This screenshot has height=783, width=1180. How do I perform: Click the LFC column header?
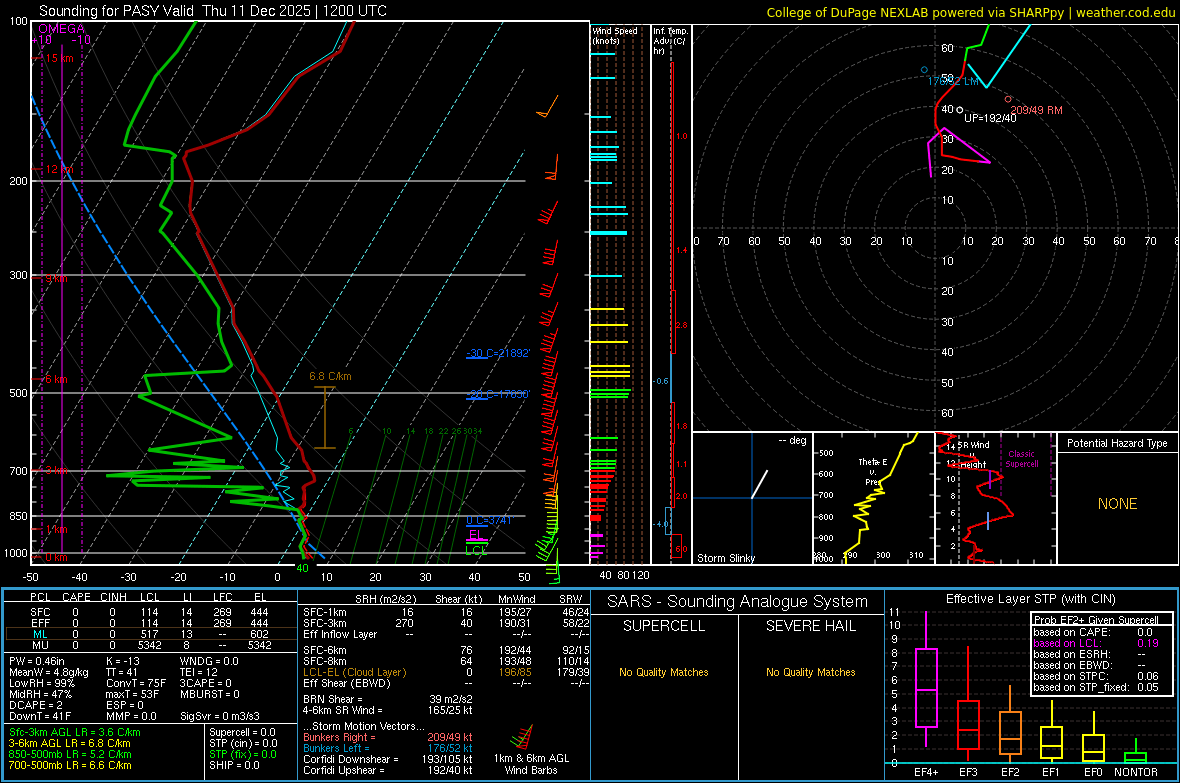223,597
